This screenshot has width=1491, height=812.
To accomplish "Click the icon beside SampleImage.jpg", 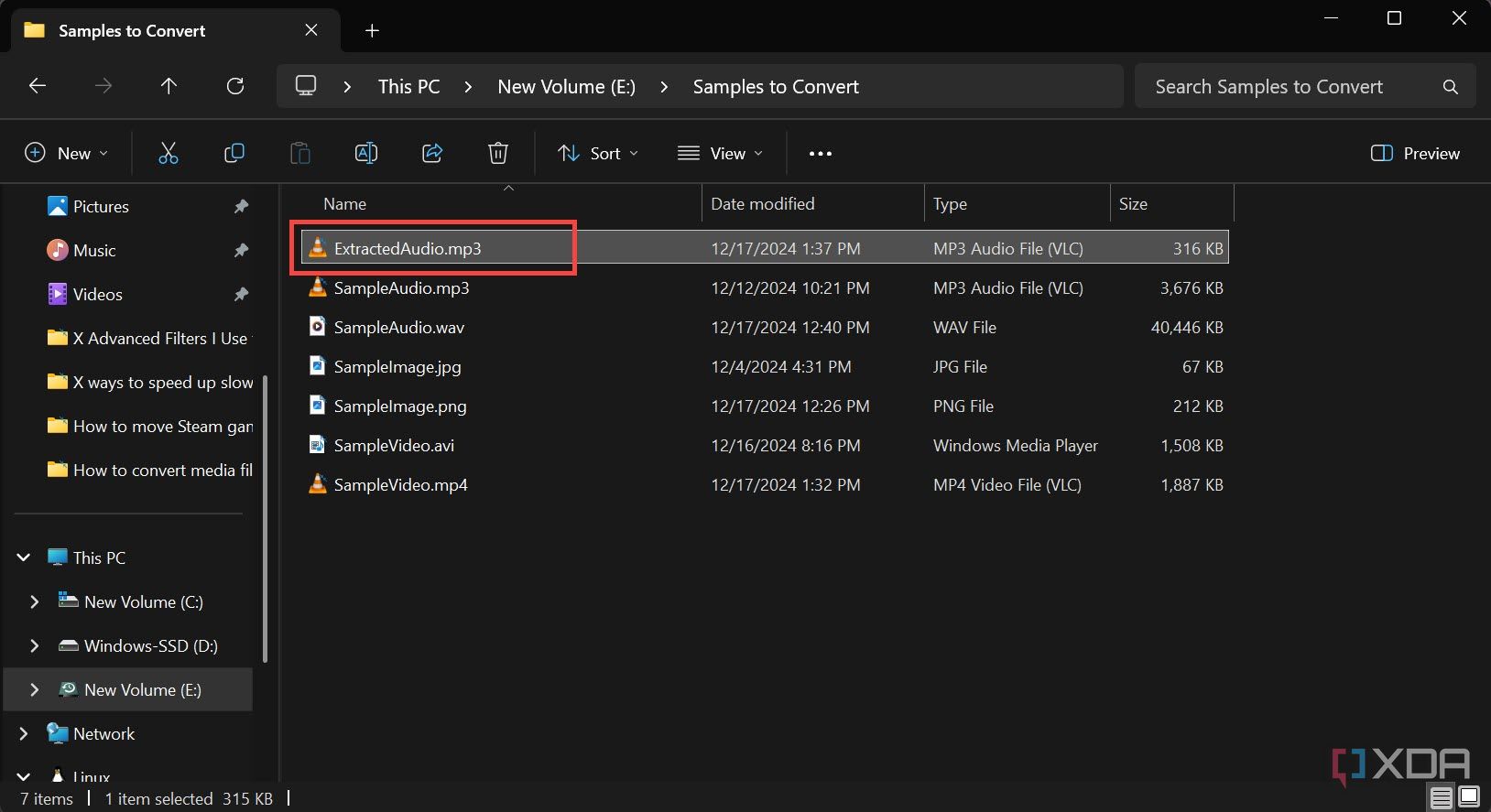I will 317,366.
